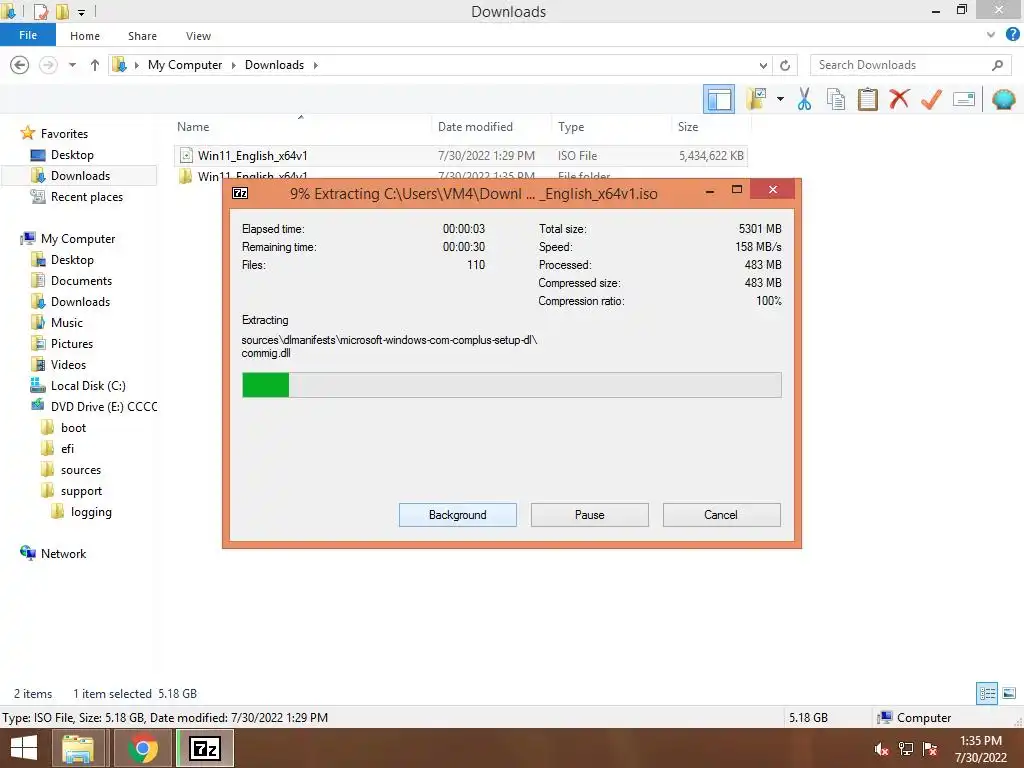The width and height of the screenshot is (1024, 768).
Task: Select Network in the navigation pane
Action: [63, 554]
